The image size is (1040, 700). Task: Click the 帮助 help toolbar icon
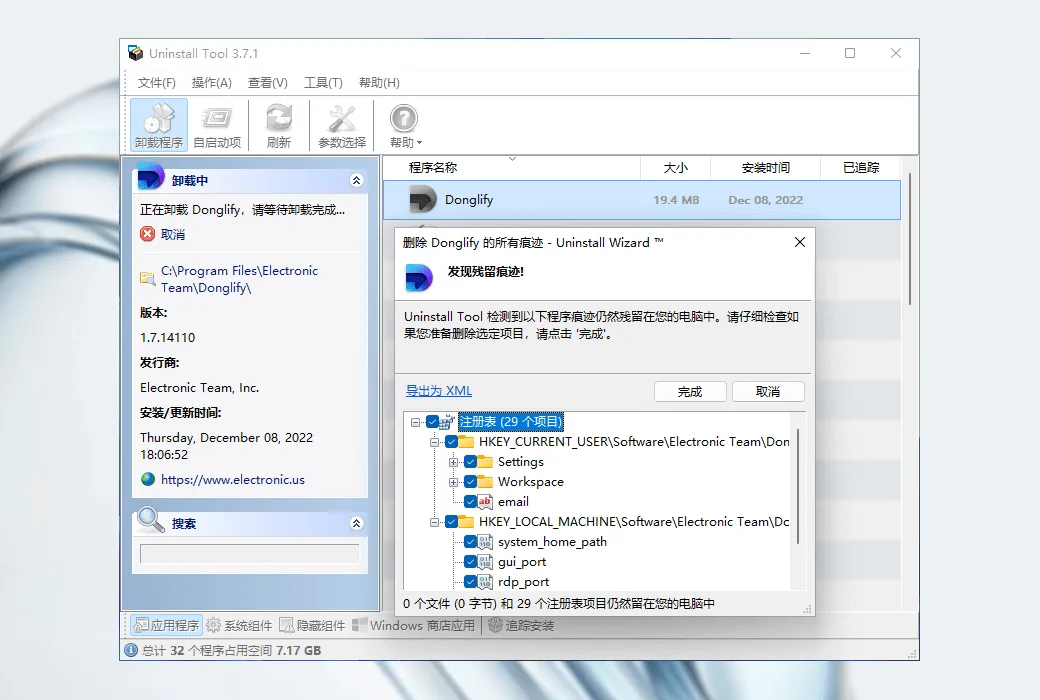(403, 119)
